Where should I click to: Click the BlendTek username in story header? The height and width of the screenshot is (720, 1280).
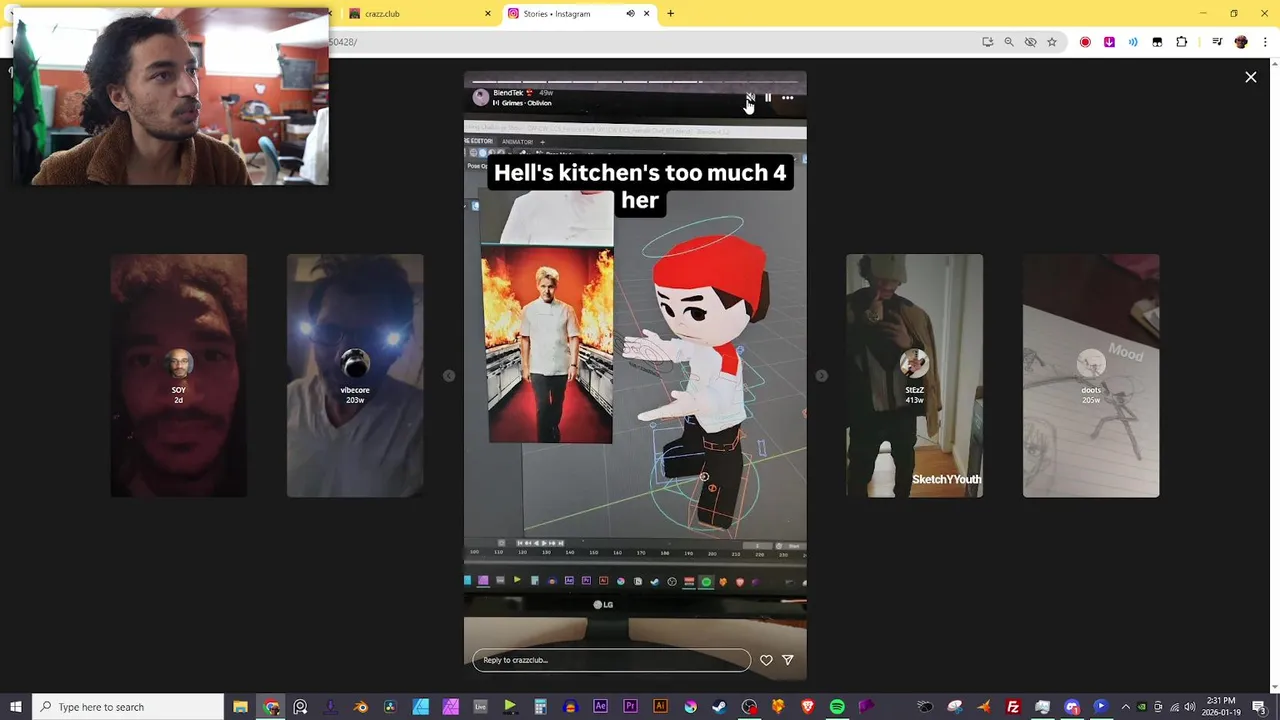[507, 93]
